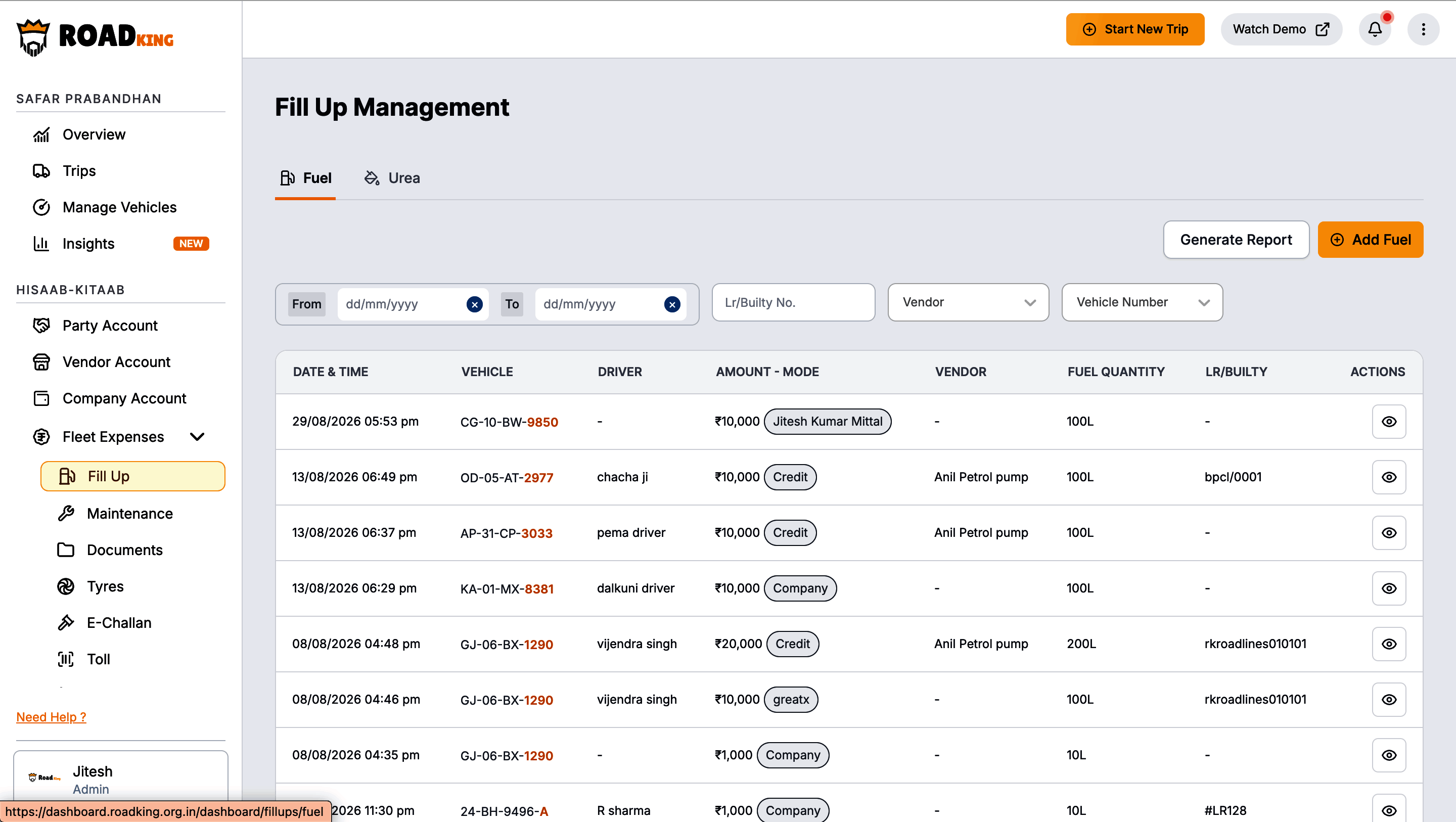
Task: Open the Need Help link
Action: pyautogui.click(x=51, y=717)
